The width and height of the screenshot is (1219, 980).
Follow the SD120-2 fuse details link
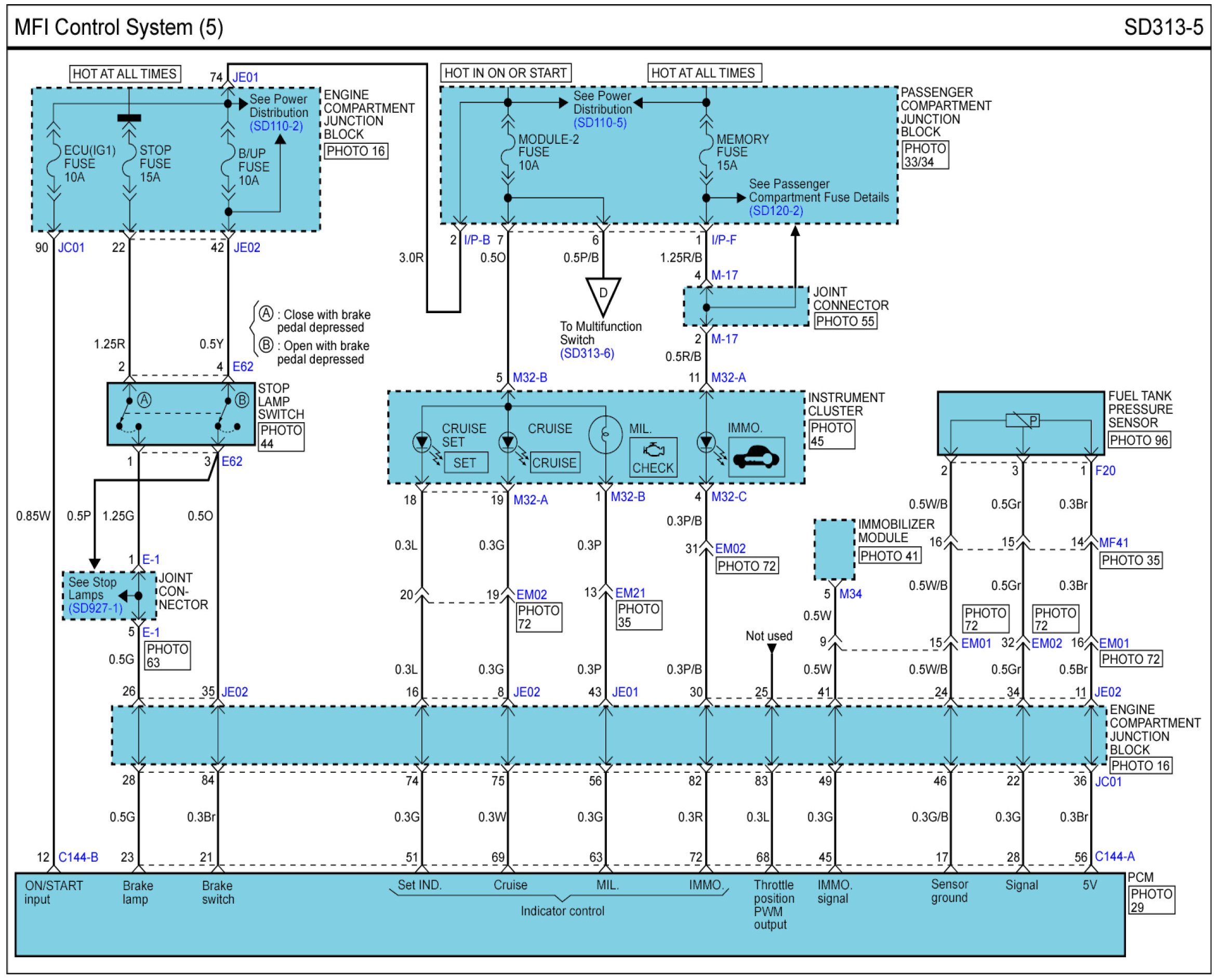[776, 211]
